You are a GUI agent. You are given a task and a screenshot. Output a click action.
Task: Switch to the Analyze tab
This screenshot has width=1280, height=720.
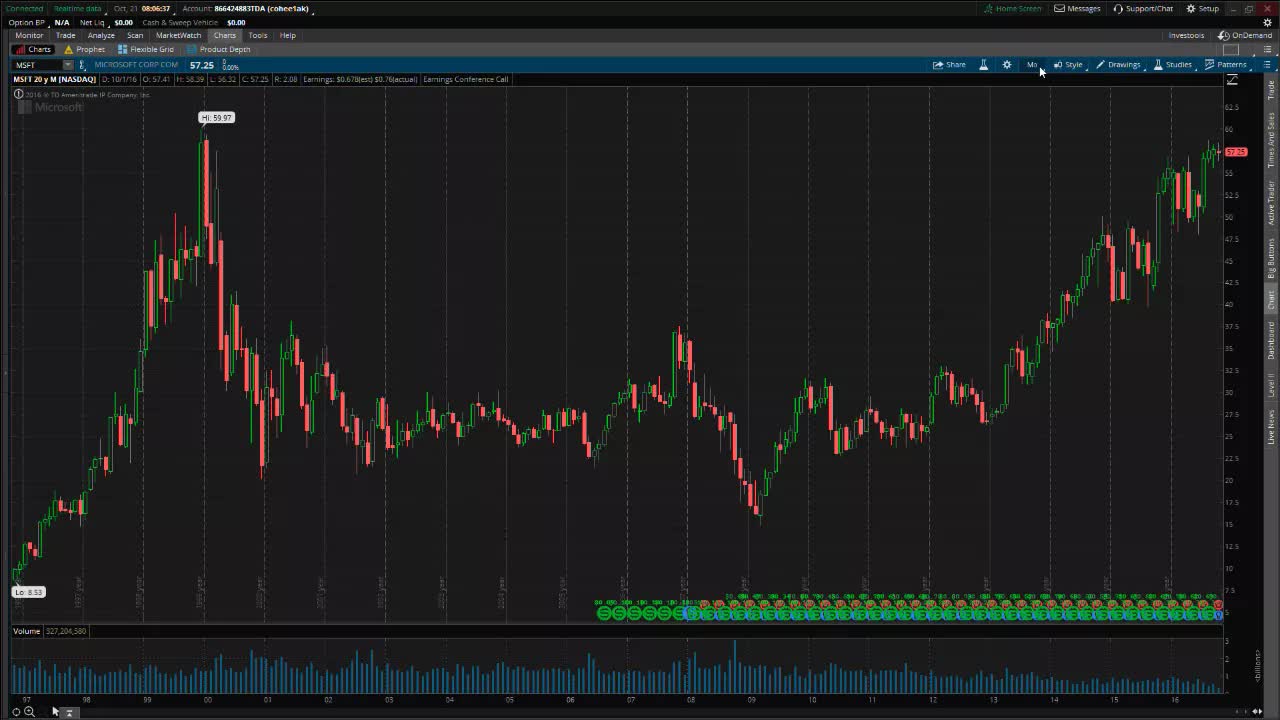[101, 35]
